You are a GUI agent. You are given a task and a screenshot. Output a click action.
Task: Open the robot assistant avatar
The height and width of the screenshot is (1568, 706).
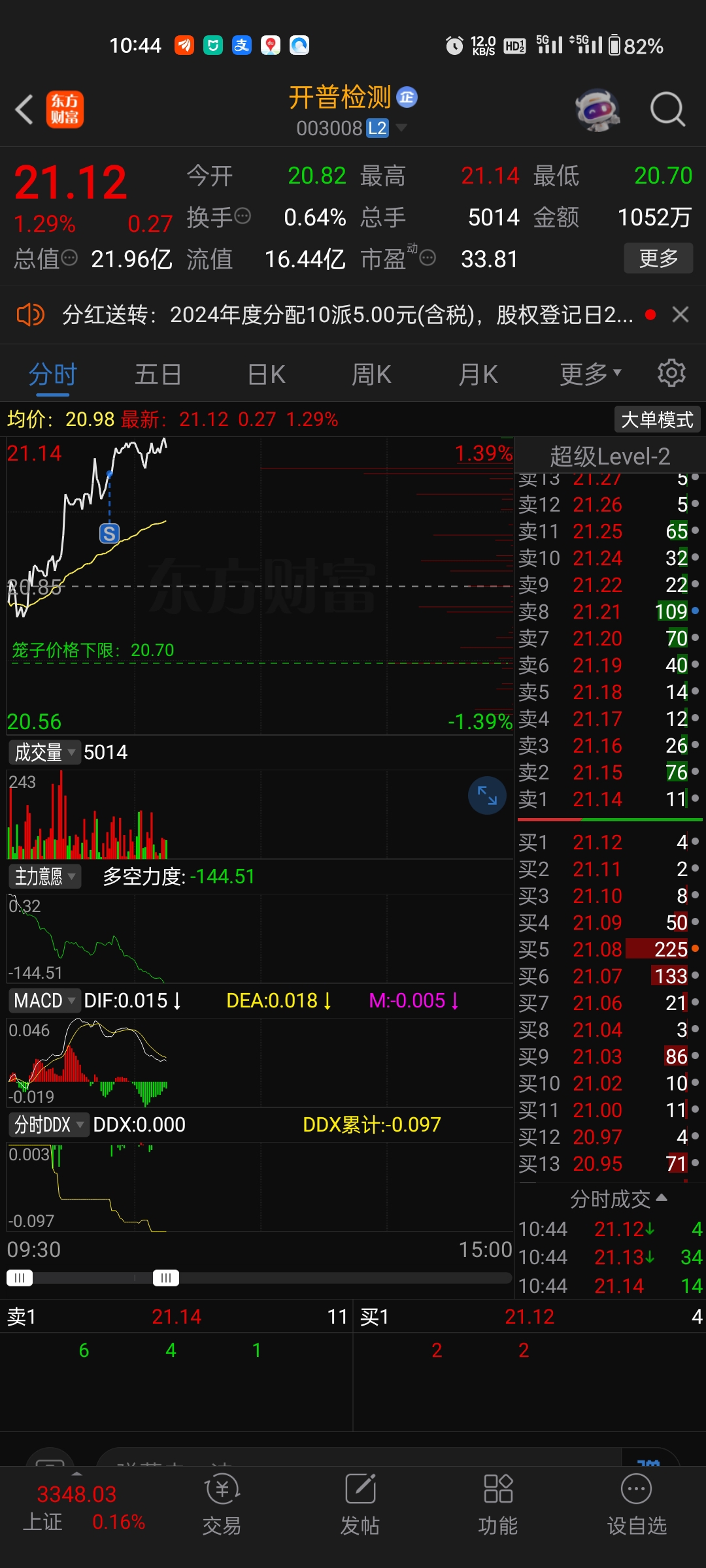pyautogui.click(x=597, y=109)
